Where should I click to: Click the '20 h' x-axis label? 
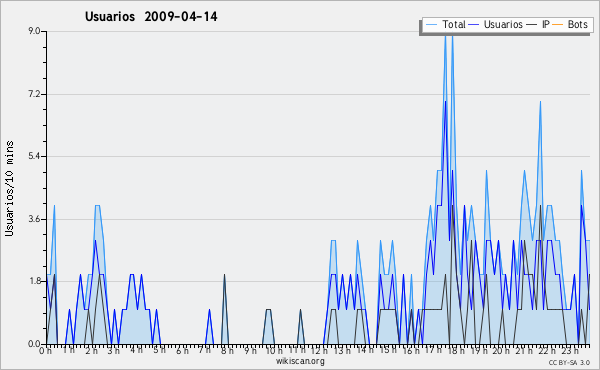[x=501, y=350]
